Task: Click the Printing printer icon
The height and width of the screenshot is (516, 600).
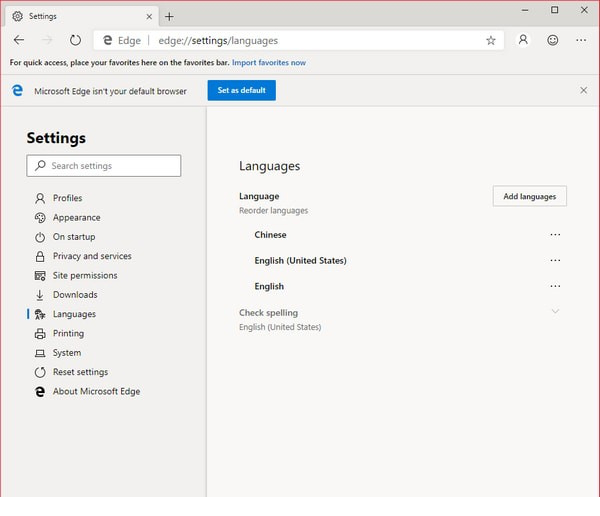Action: coord(40,333)
